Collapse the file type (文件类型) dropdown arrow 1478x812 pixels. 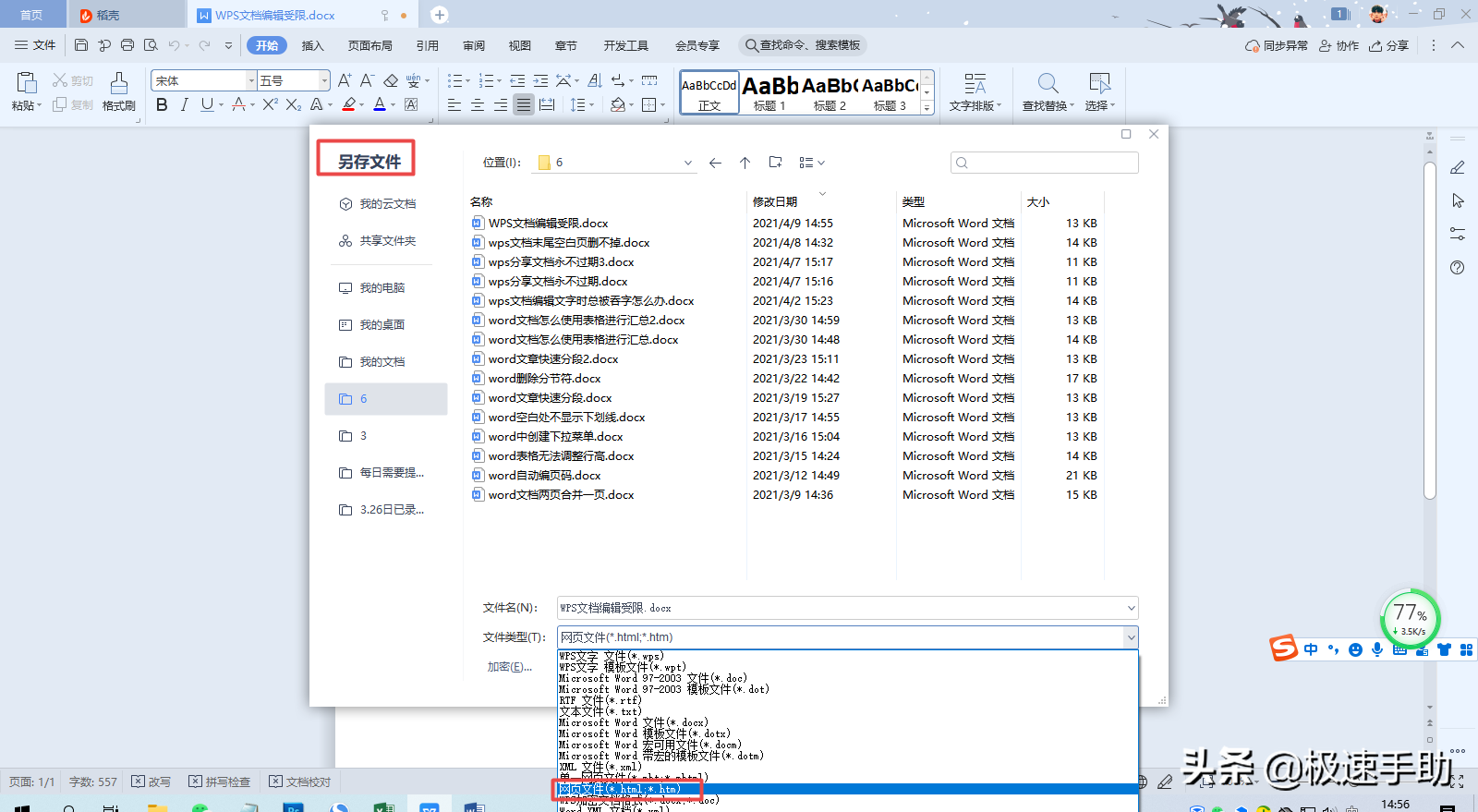[1131, 637]
